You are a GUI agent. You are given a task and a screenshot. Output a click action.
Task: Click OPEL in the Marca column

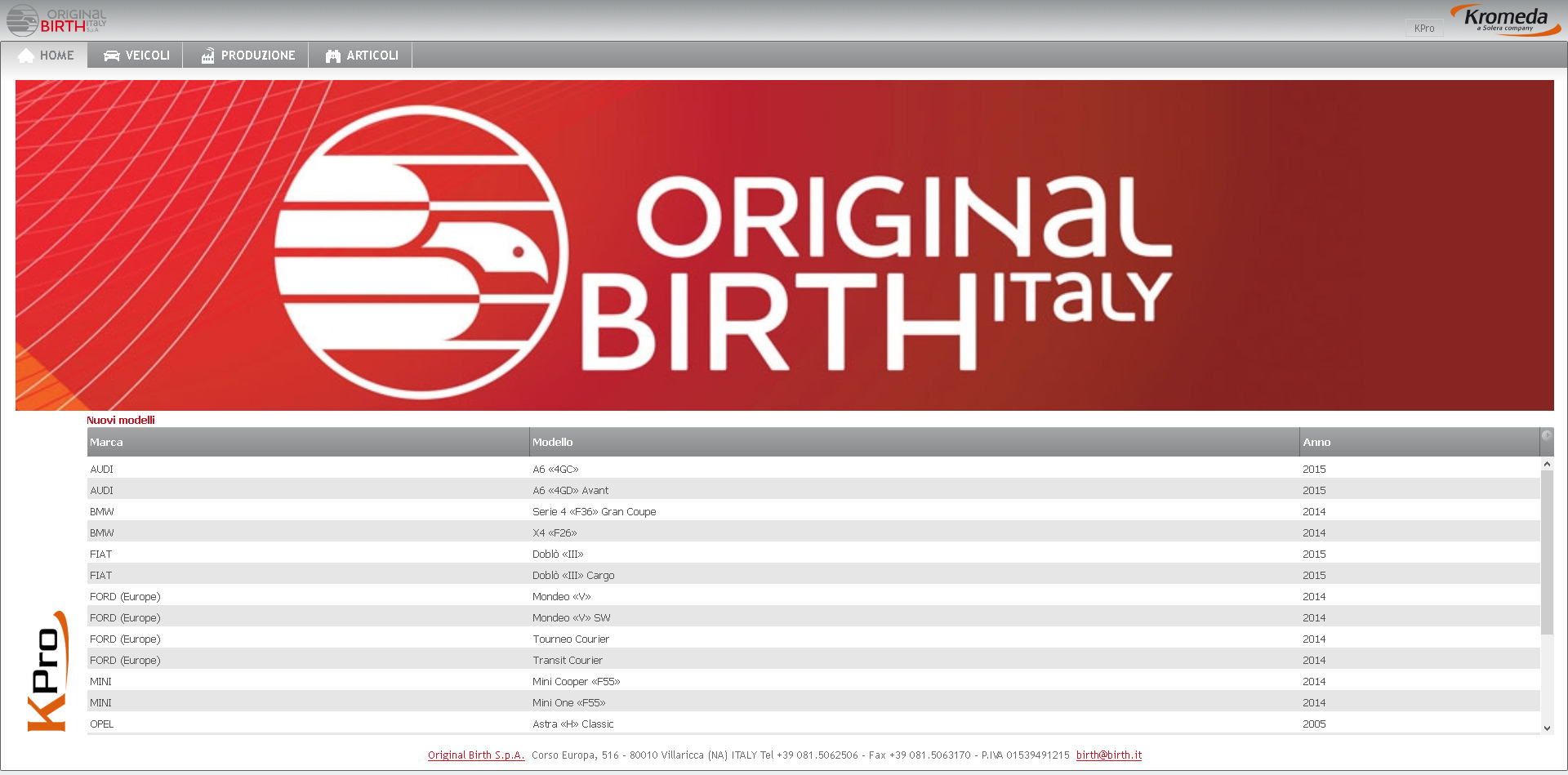click(102, 724)
